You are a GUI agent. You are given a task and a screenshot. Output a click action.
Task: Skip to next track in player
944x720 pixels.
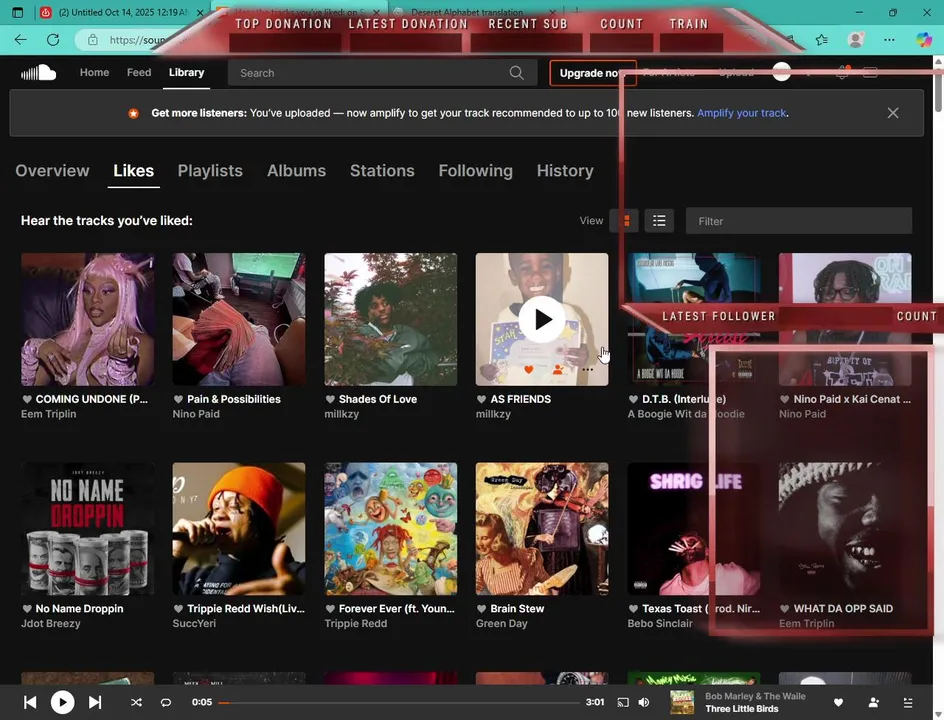[95, 703]
